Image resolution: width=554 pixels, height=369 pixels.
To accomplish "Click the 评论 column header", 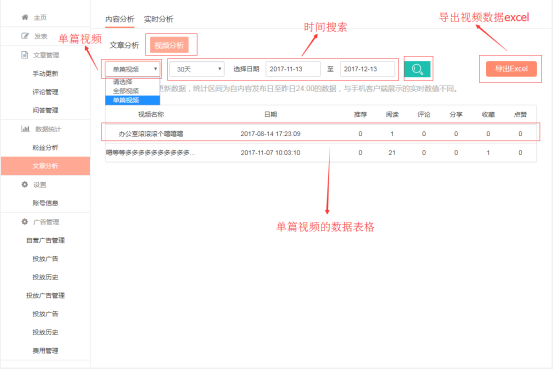I will pos(424,114).
